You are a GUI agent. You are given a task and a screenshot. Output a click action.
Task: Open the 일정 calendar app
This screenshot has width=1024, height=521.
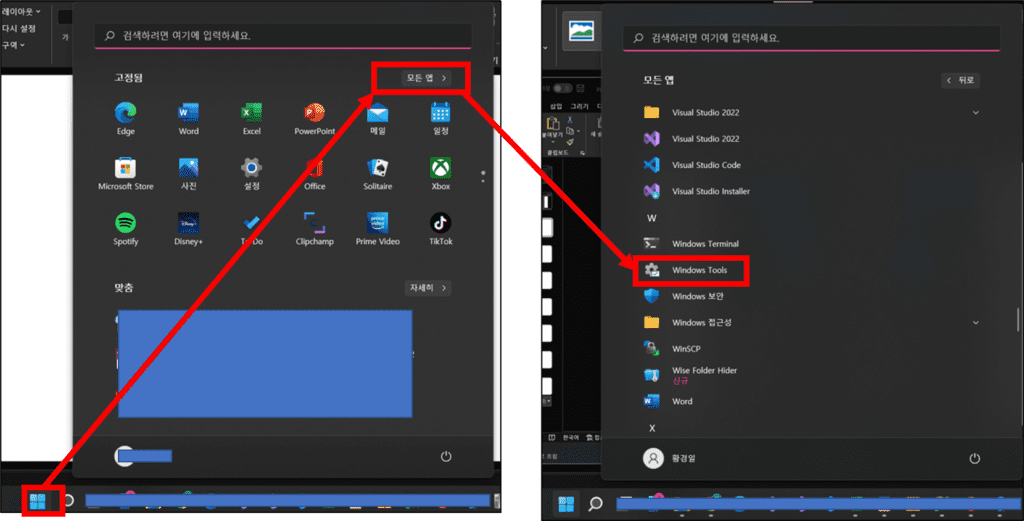pyautogui.click(x=440, y=118)
